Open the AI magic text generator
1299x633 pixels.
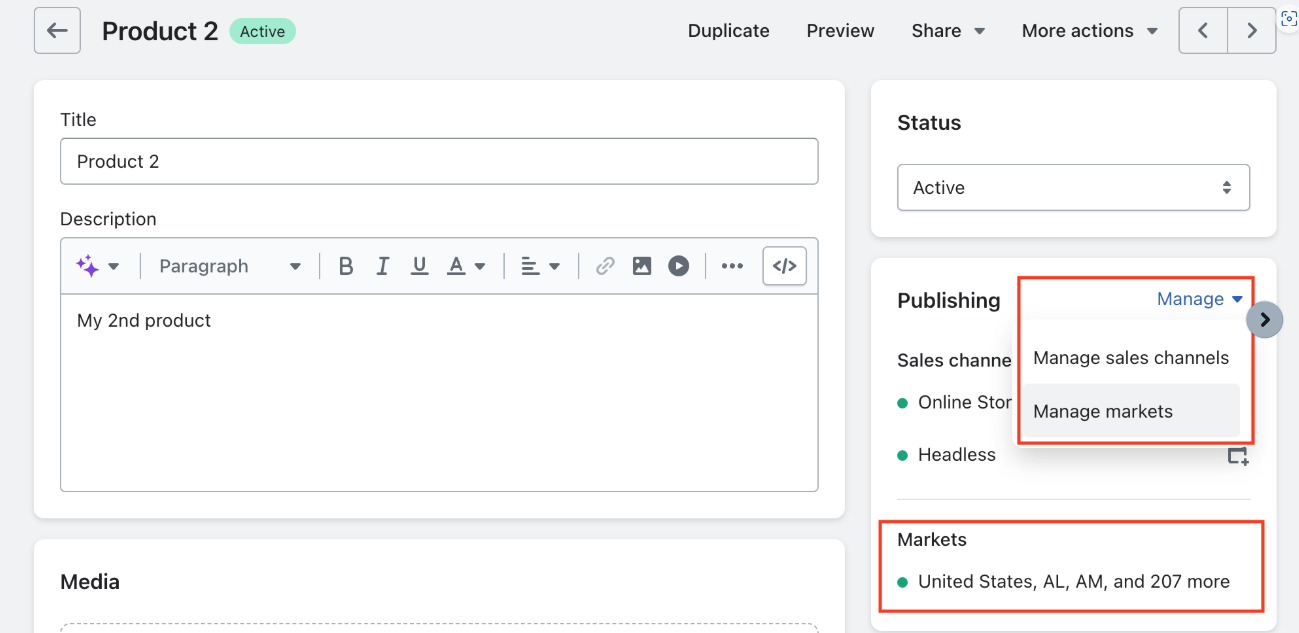pos(97,266)
